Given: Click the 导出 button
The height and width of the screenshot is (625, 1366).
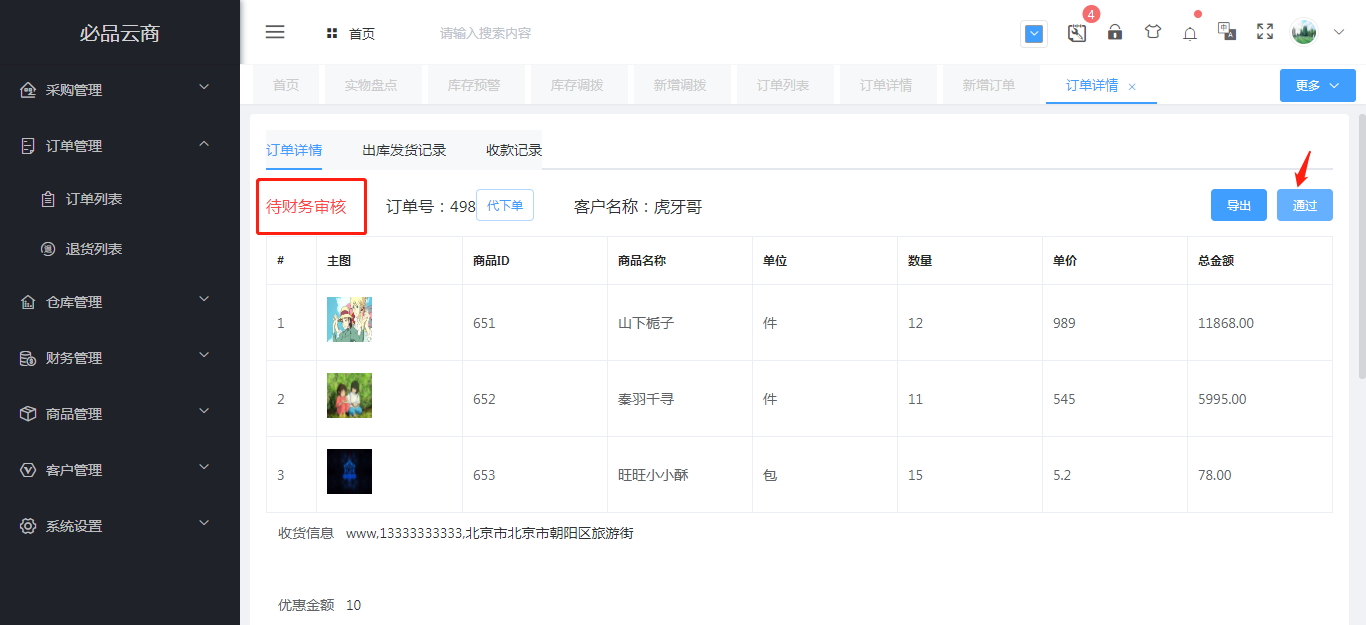Looking at the screenshot, I should point(1239,205).
